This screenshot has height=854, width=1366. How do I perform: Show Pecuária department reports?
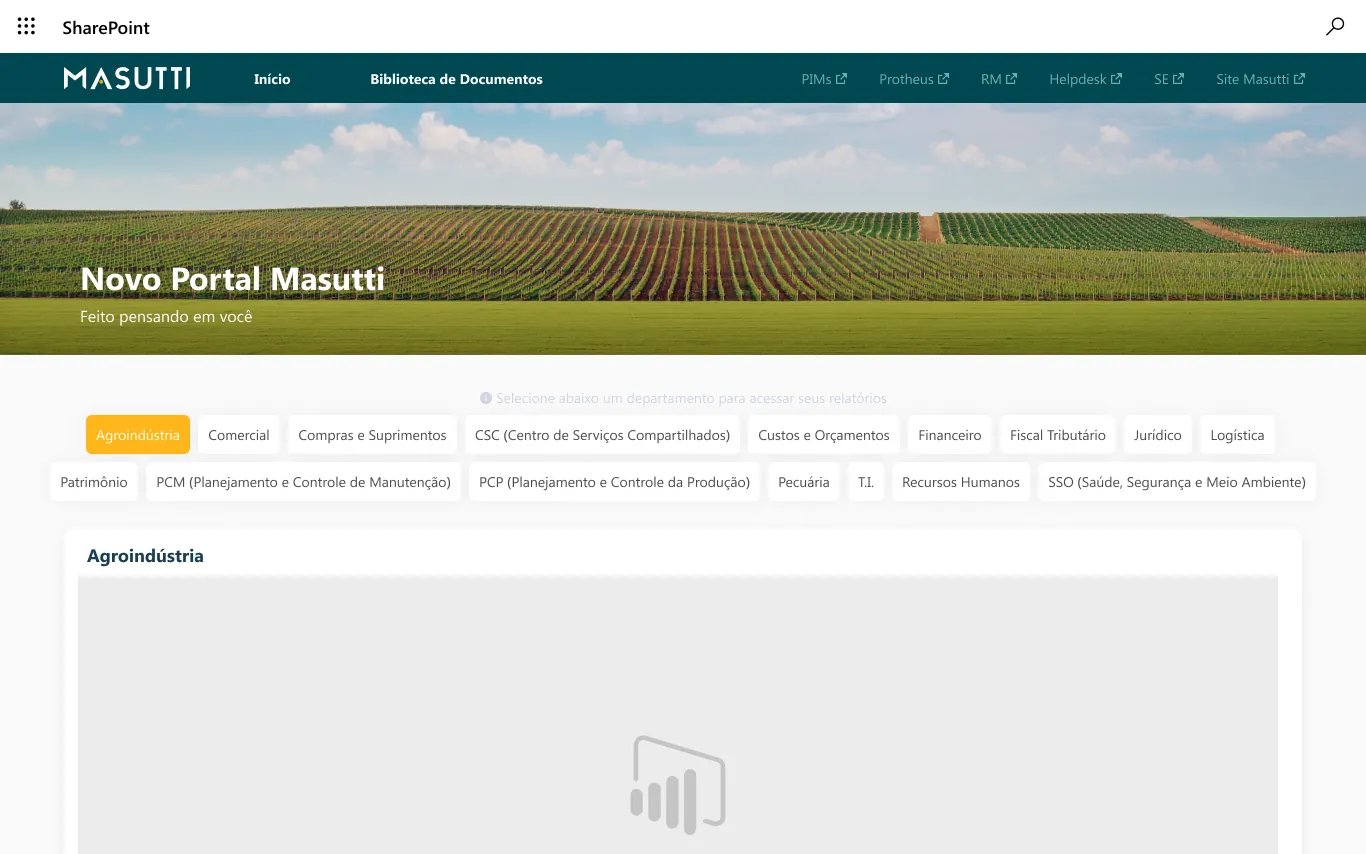point(804,482)
